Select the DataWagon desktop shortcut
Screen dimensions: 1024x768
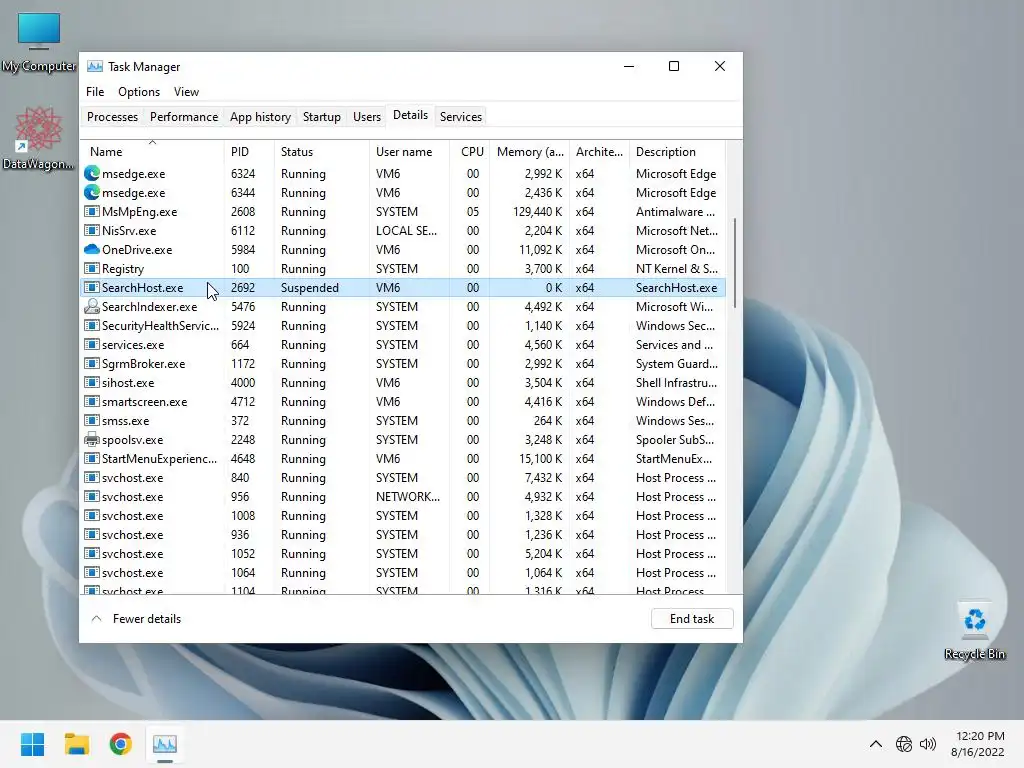pos(39,138)
